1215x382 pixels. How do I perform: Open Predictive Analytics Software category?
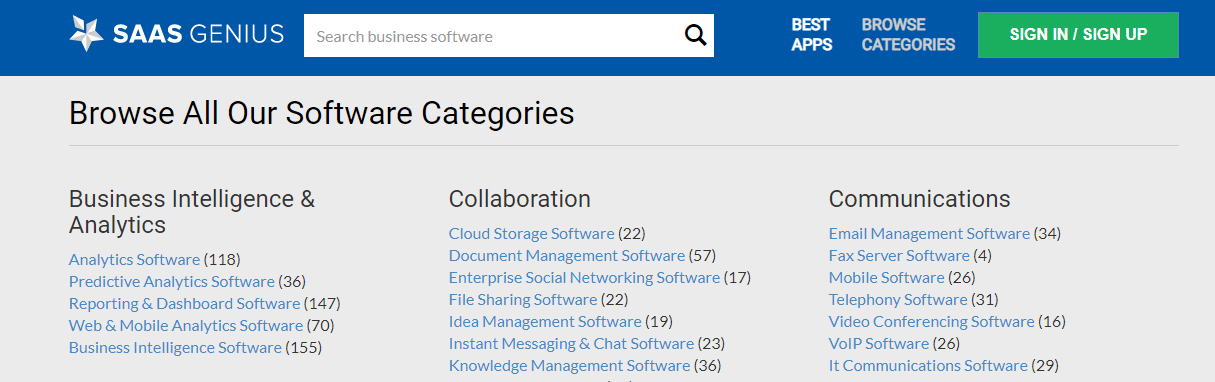[172, 281]
